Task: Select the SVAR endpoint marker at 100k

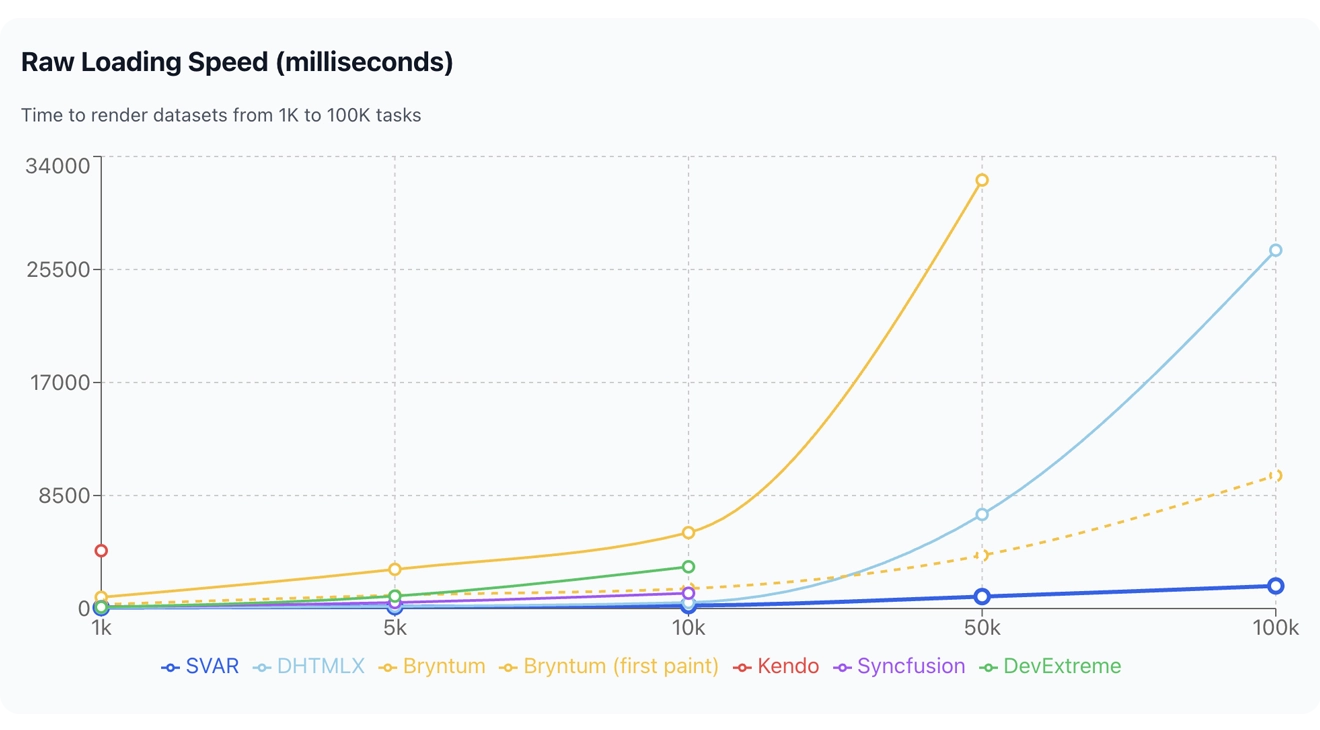Action: click(1275, 585)
